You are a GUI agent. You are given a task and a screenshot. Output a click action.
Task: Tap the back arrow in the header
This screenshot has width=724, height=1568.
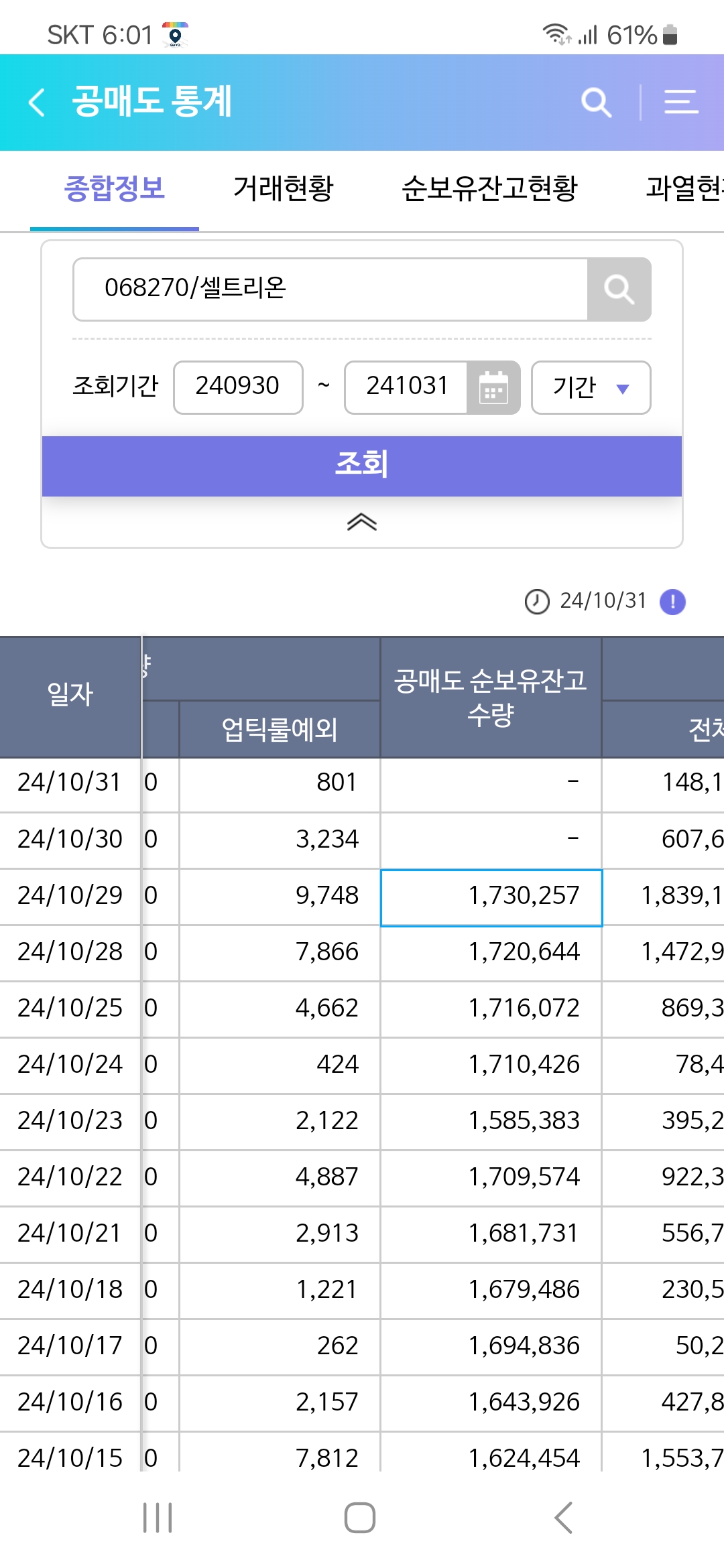click(x=38, y=103)
